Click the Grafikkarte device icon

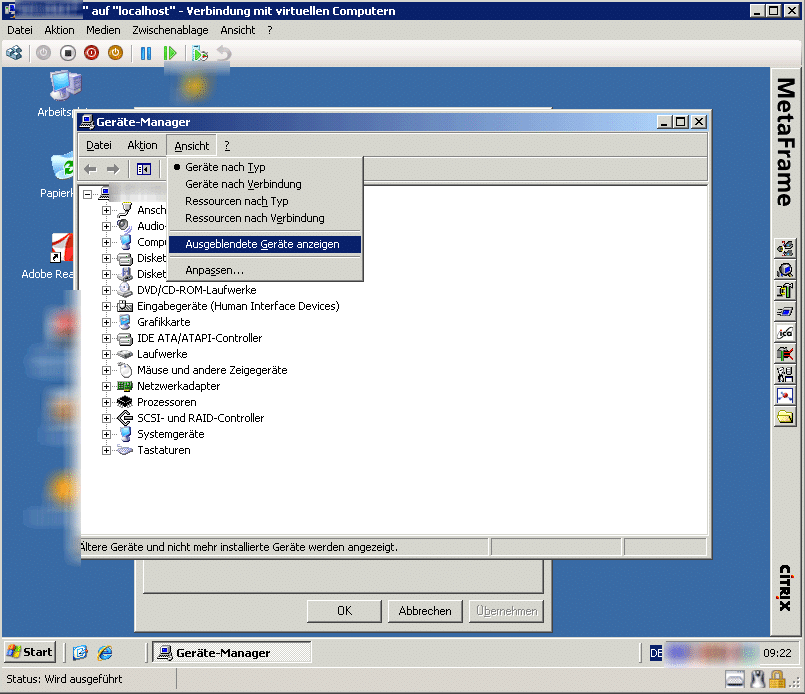pos(125,322)
